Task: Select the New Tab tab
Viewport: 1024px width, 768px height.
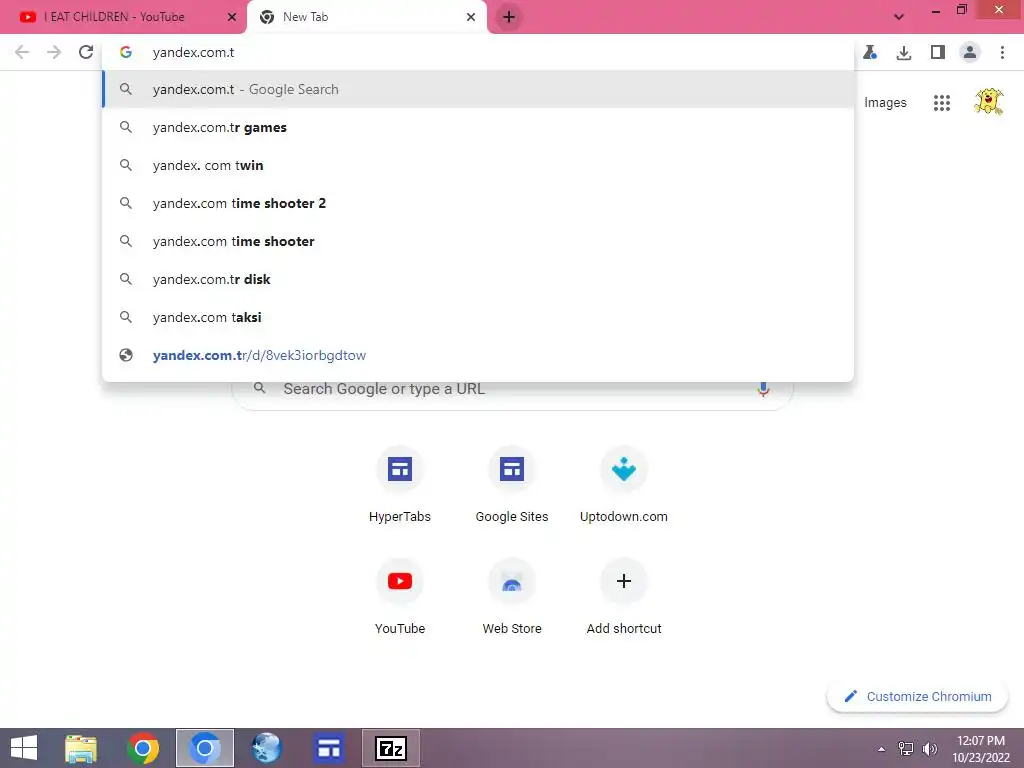Action: 366,17
